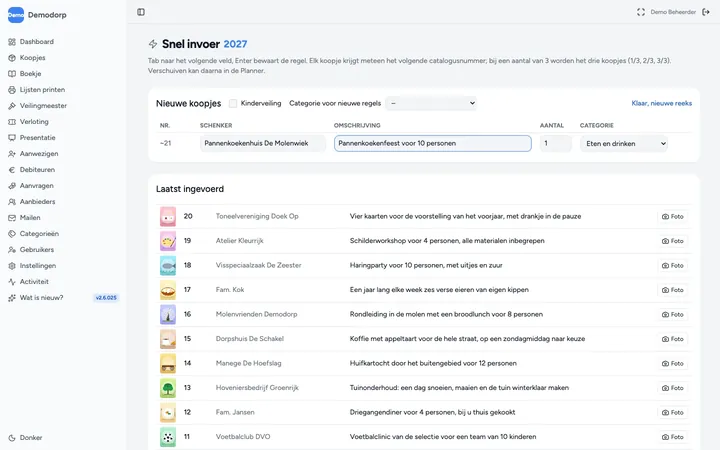Open Dashboard from the sidebar
The height and width of the screenshot is (450, 720).
37,42
